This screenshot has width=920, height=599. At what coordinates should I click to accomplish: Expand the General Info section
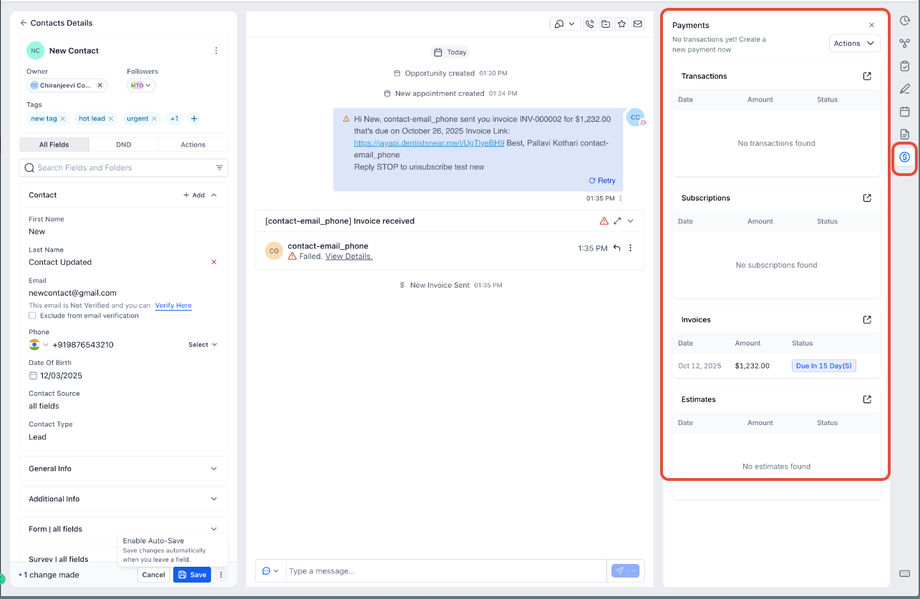click(x=123, y=469)
